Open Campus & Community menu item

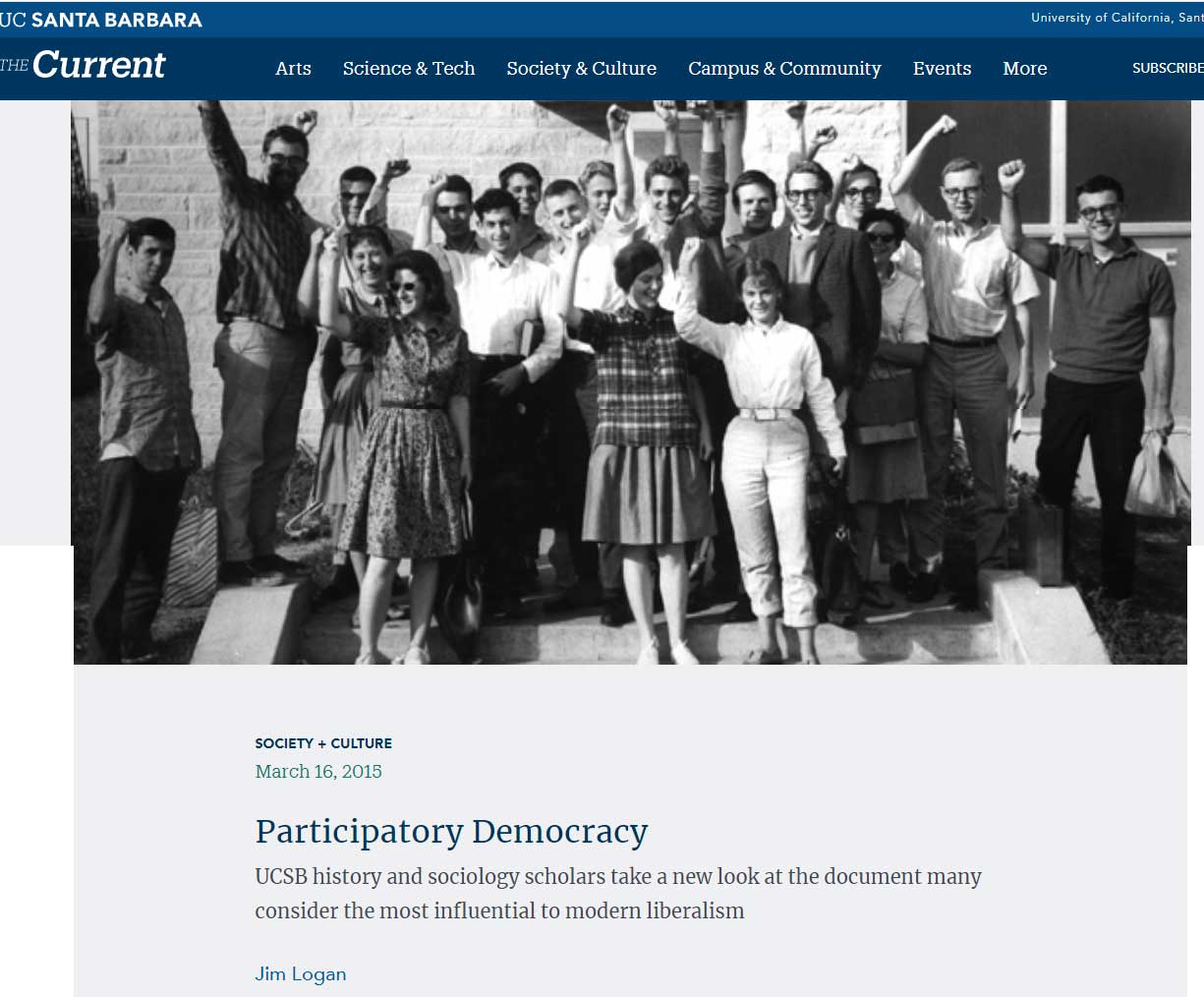tap(784, 69)
